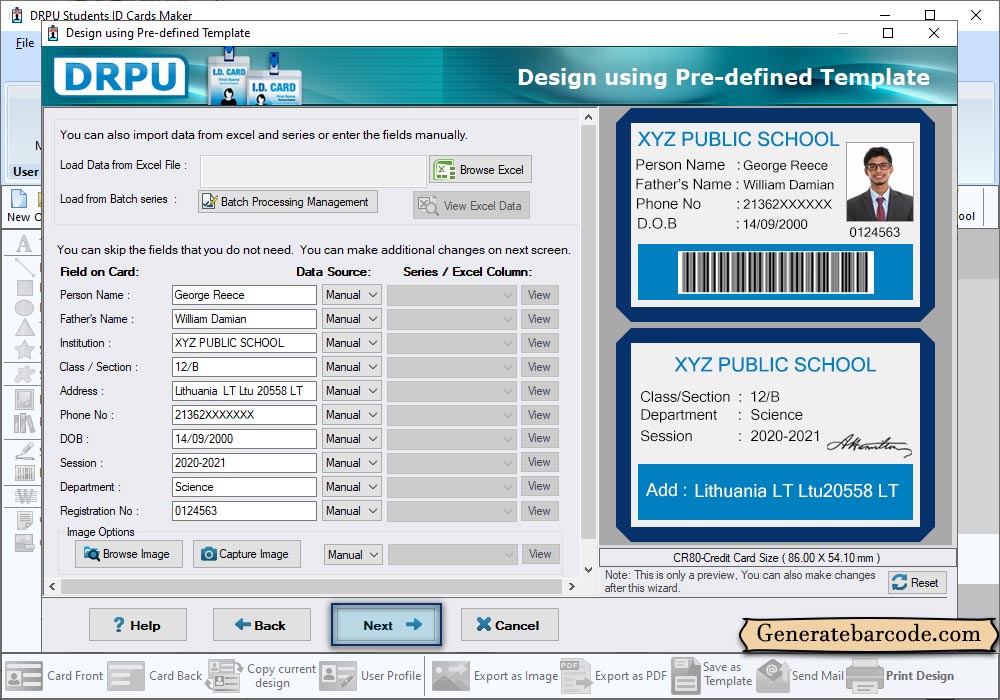
Task: Click Browse Excel button
Action: tap(480, 170)
